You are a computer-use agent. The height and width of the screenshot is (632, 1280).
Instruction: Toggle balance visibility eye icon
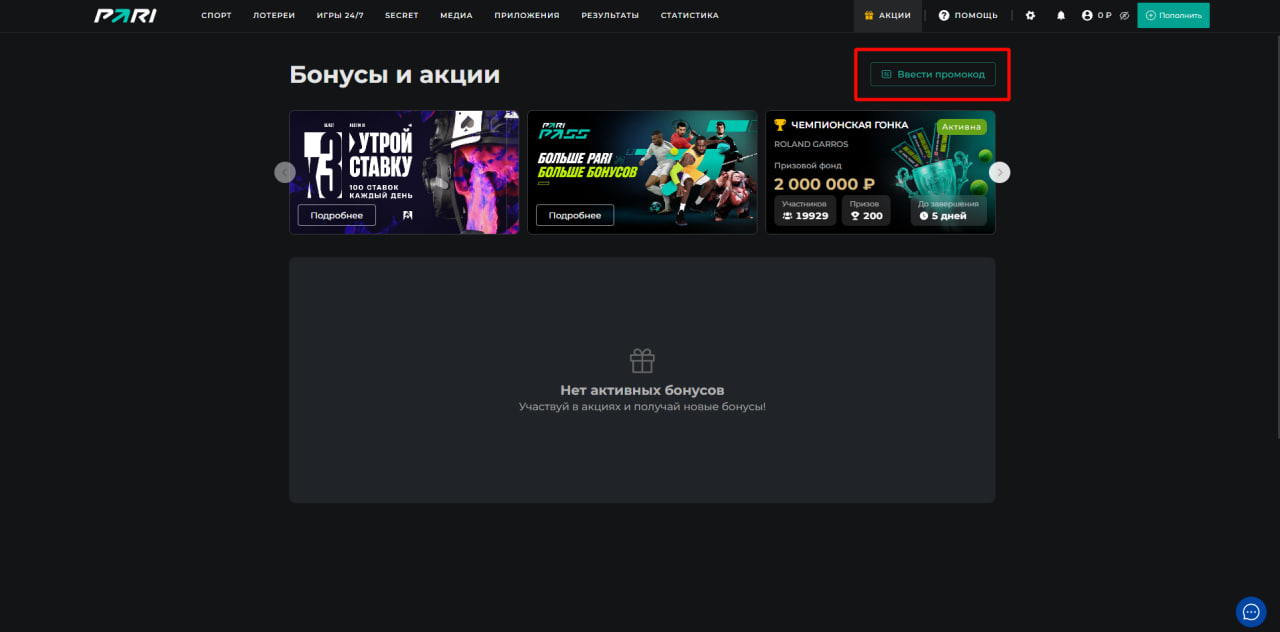coord(1124,16)
